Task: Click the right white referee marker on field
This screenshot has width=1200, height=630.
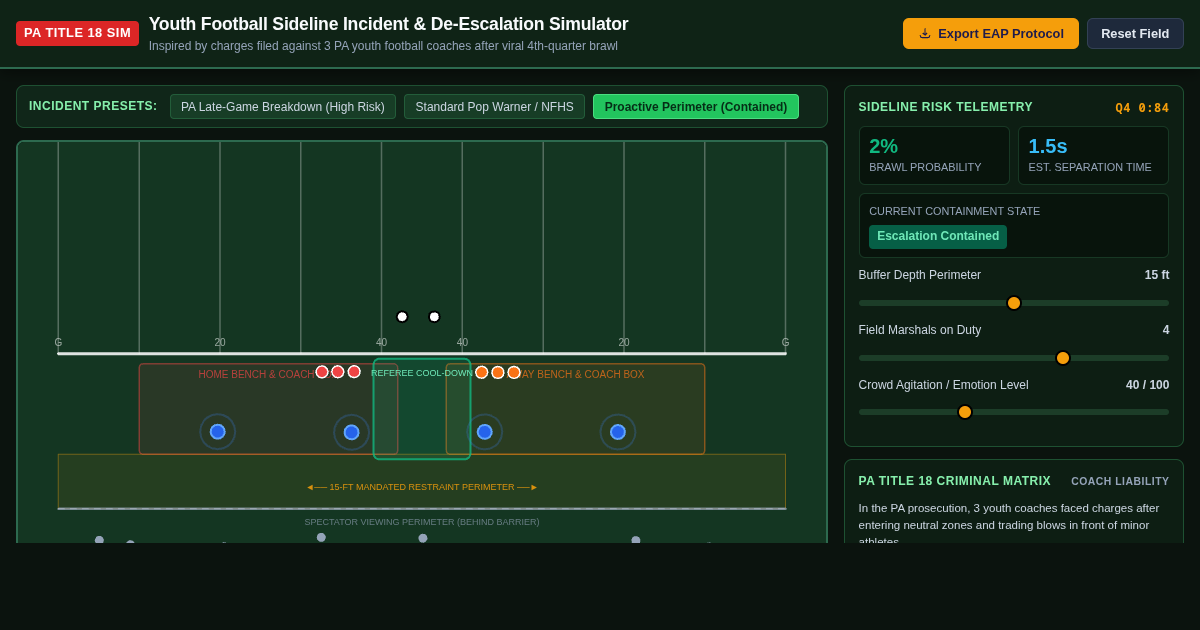Action: pos(434,317)
